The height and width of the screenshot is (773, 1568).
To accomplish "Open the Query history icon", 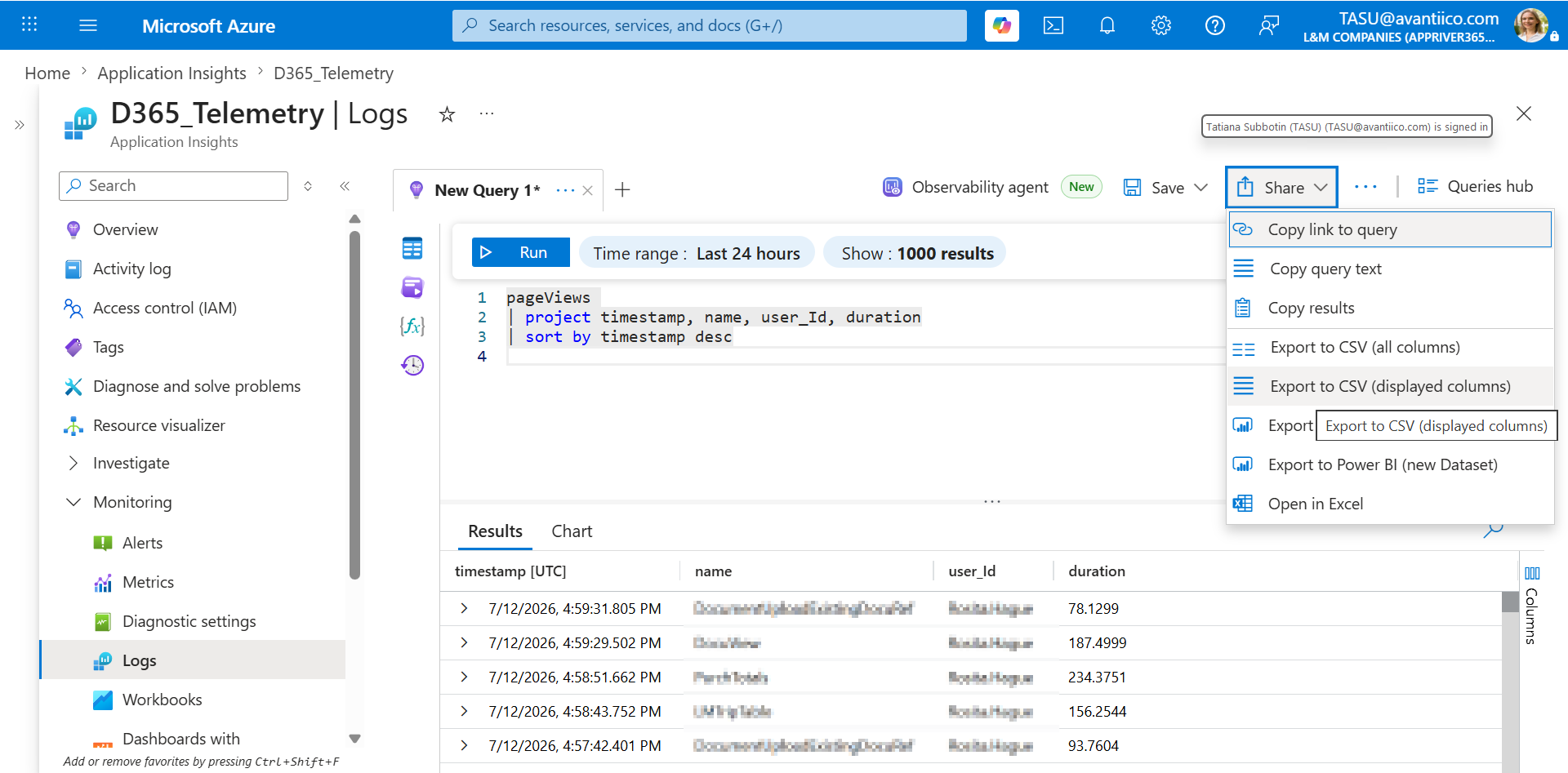I will [412, 365].
